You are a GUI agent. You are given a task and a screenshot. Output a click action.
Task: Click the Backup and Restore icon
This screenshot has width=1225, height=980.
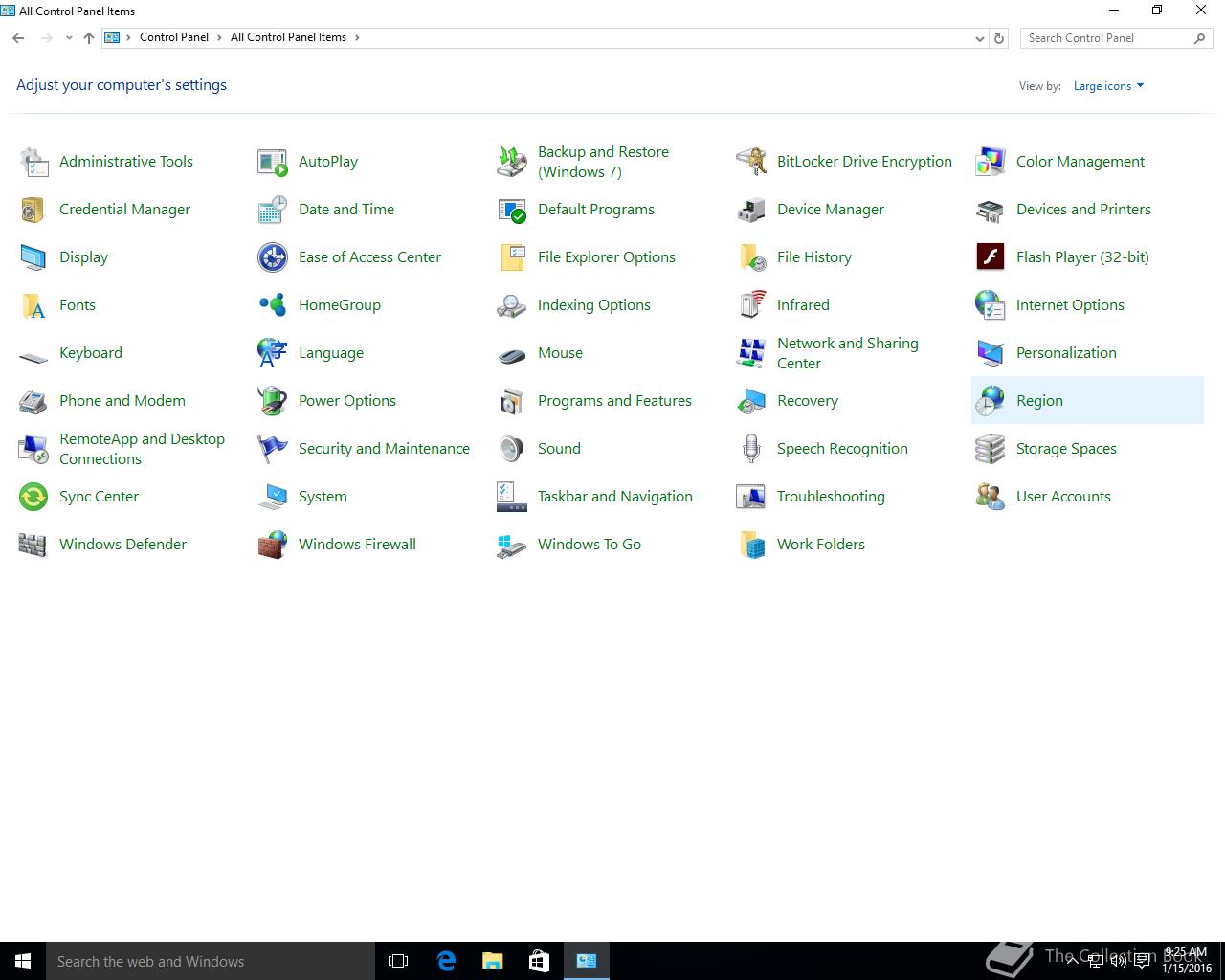pyautogui.click(x=512, y=162)
